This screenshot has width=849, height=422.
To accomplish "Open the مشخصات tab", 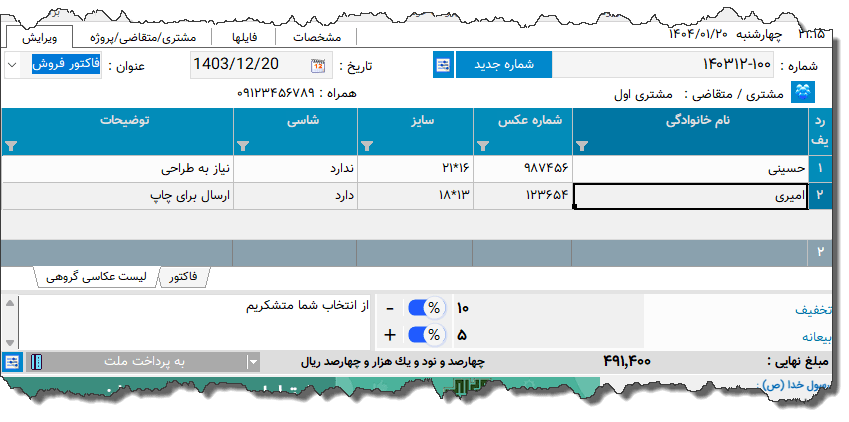I will point(317,38).
